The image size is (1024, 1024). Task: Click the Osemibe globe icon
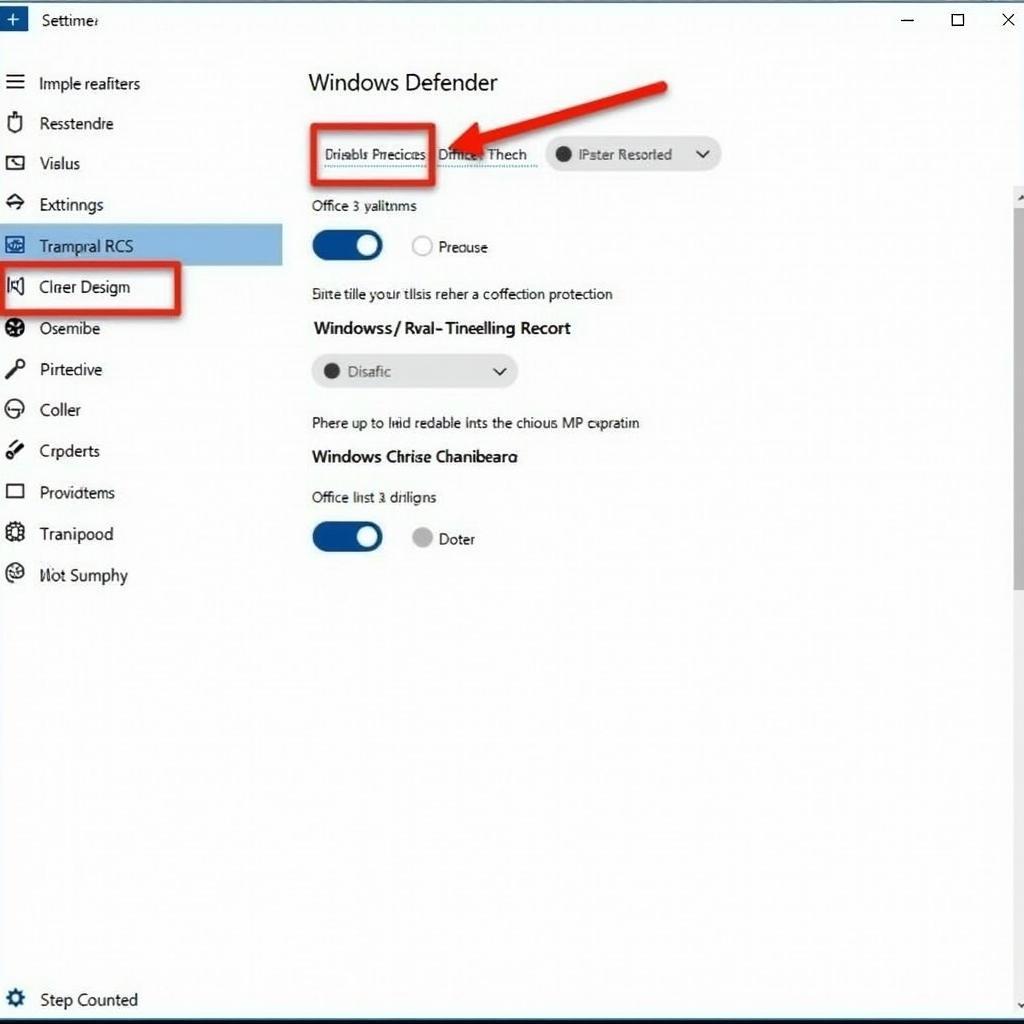14,328
